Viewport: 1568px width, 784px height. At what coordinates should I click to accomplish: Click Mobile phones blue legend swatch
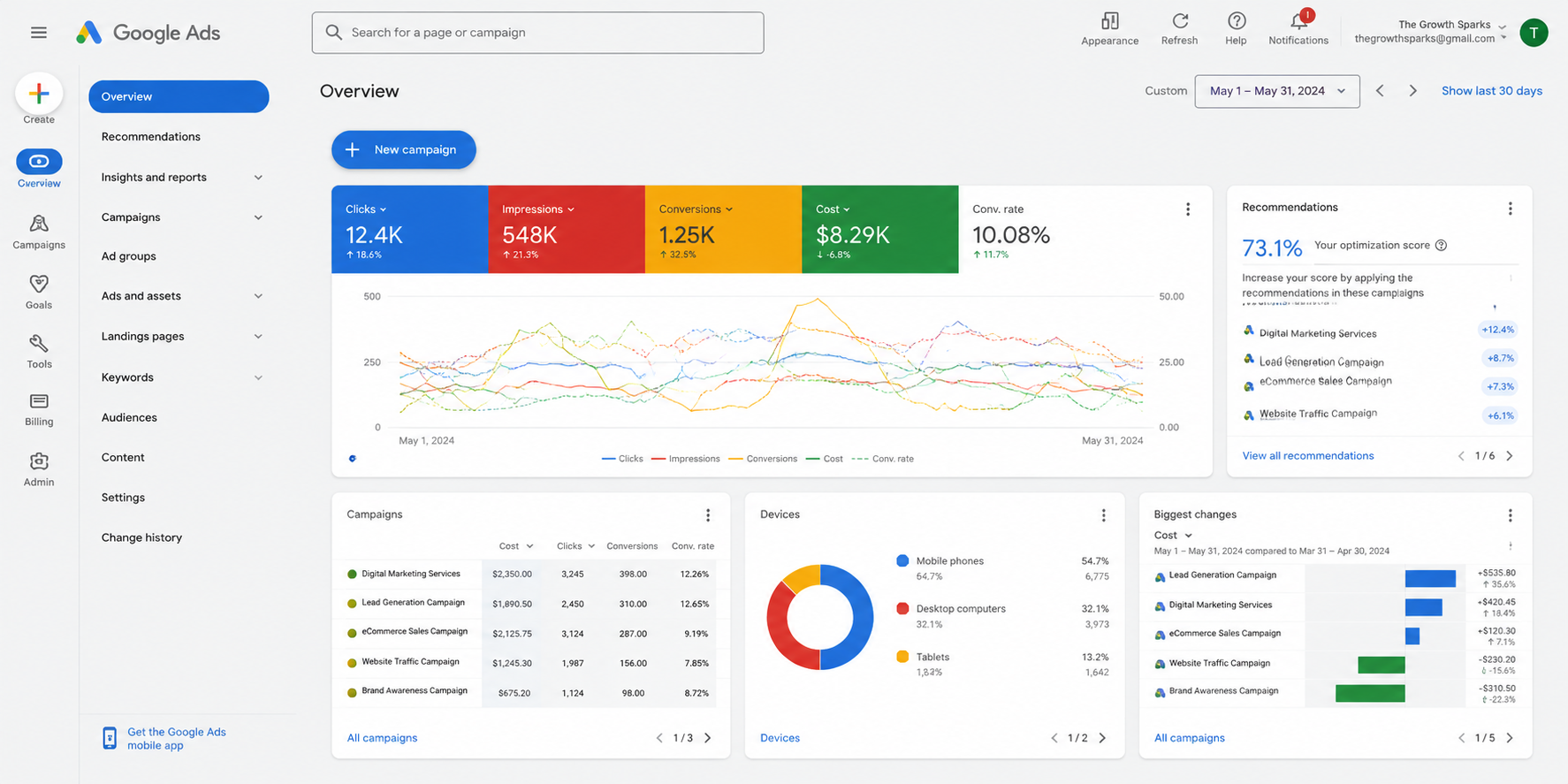click(902, 560)
